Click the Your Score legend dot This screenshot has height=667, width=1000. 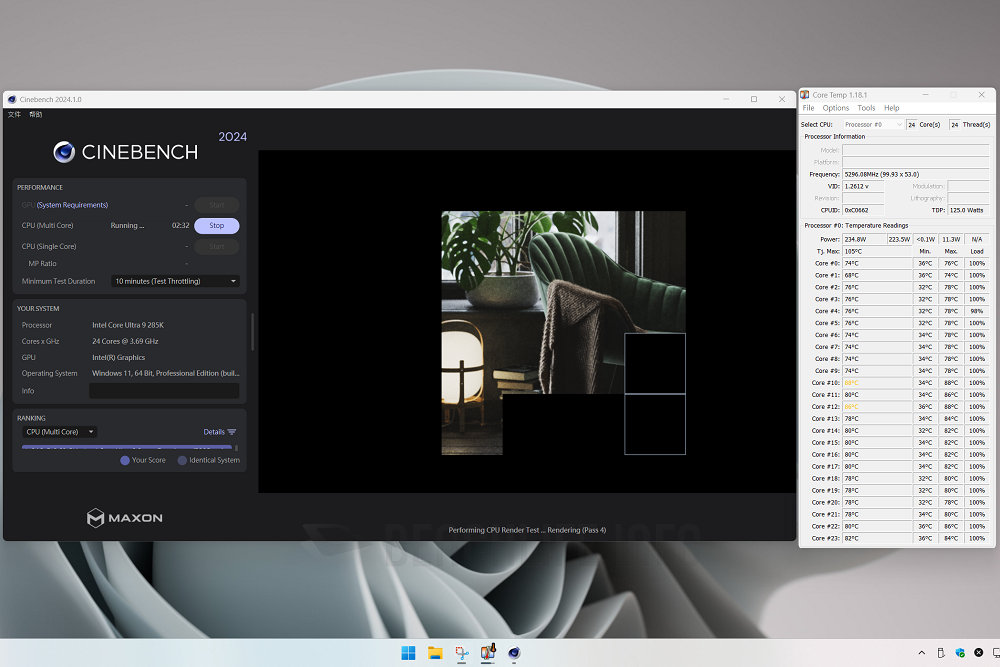pyautogui.click(x=125, y=460)
